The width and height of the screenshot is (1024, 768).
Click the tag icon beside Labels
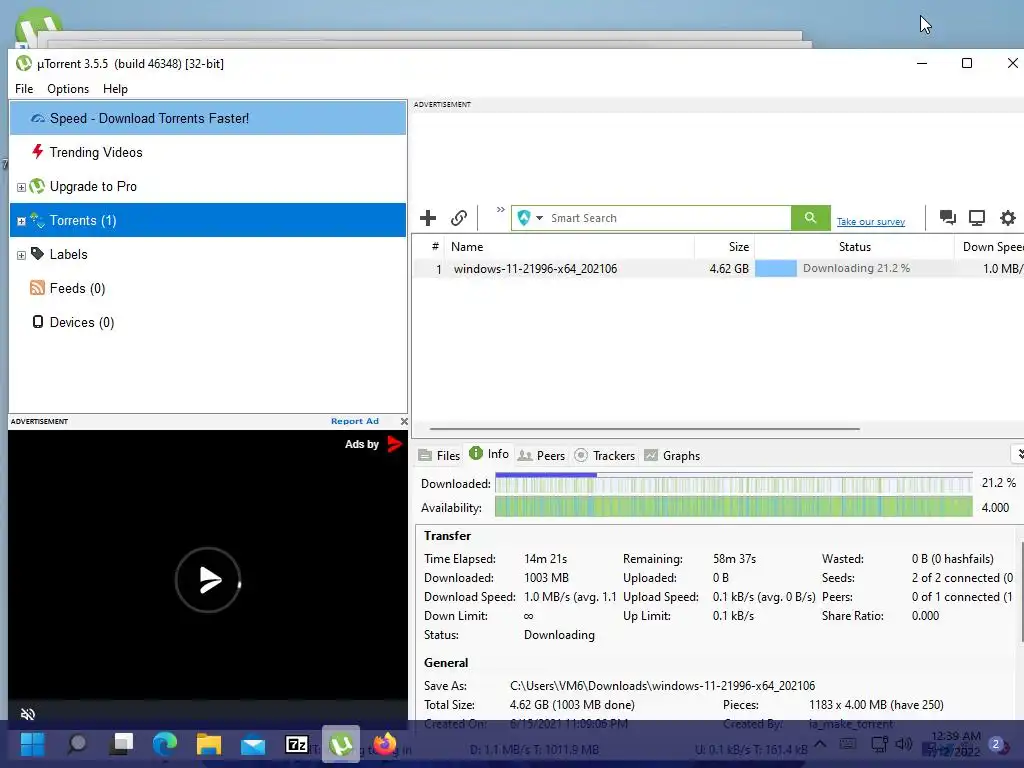(x=37, y=253)
